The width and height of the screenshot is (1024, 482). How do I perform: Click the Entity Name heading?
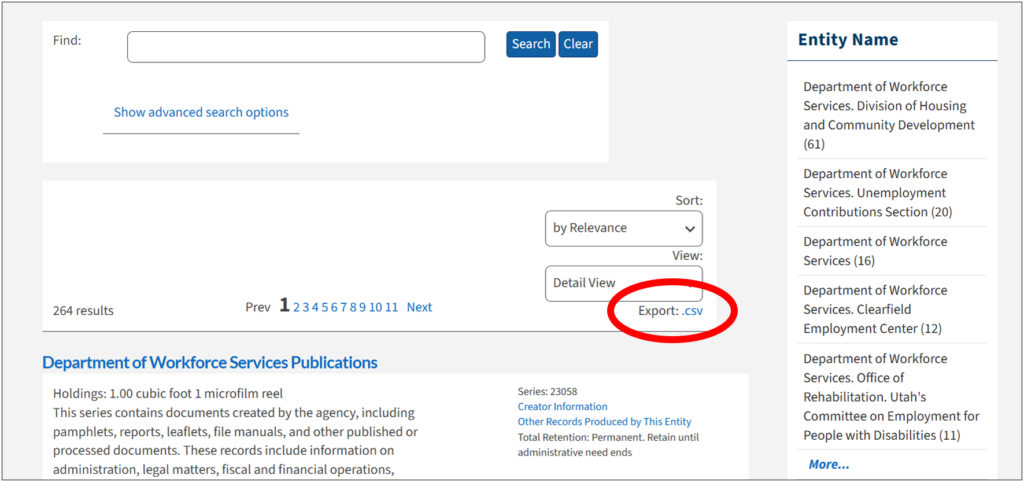click(x=848, y=40)
